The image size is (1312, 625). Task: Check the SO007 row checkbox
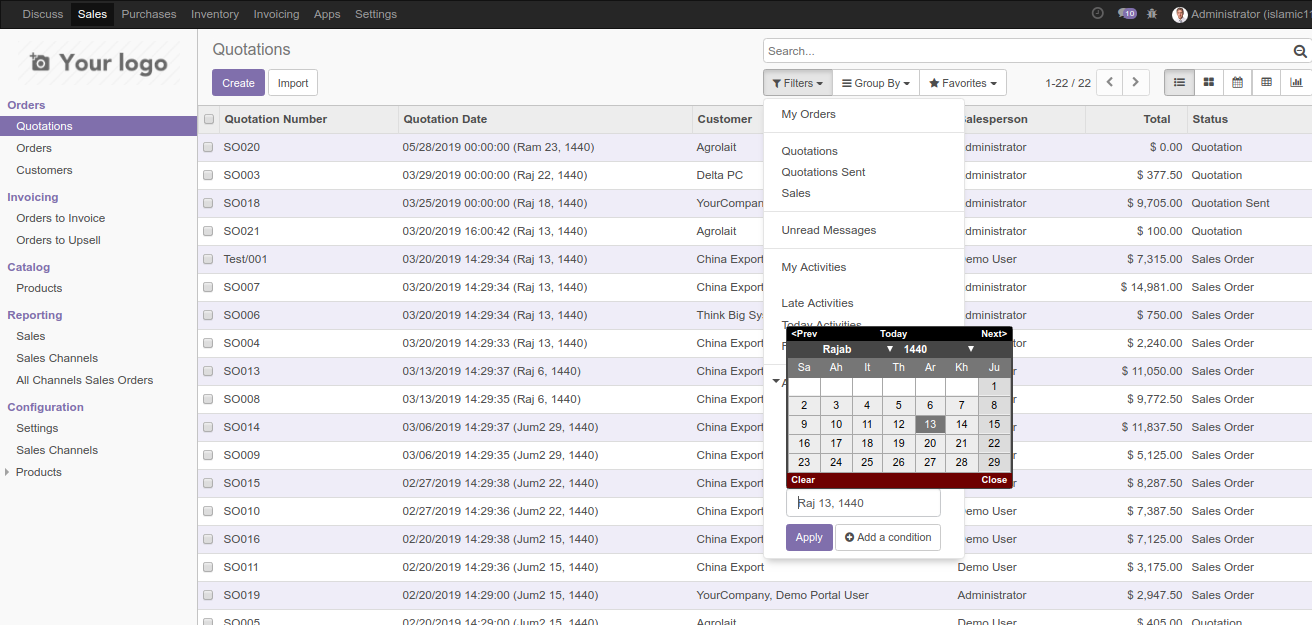tap(209, 287)
